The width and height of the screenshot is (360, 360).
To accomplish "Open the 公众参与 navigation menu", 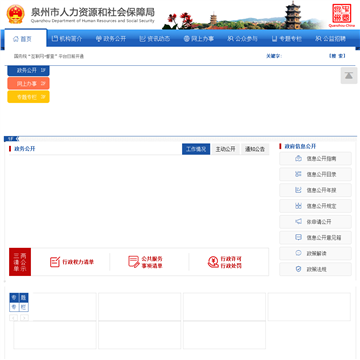I will 243,39.
